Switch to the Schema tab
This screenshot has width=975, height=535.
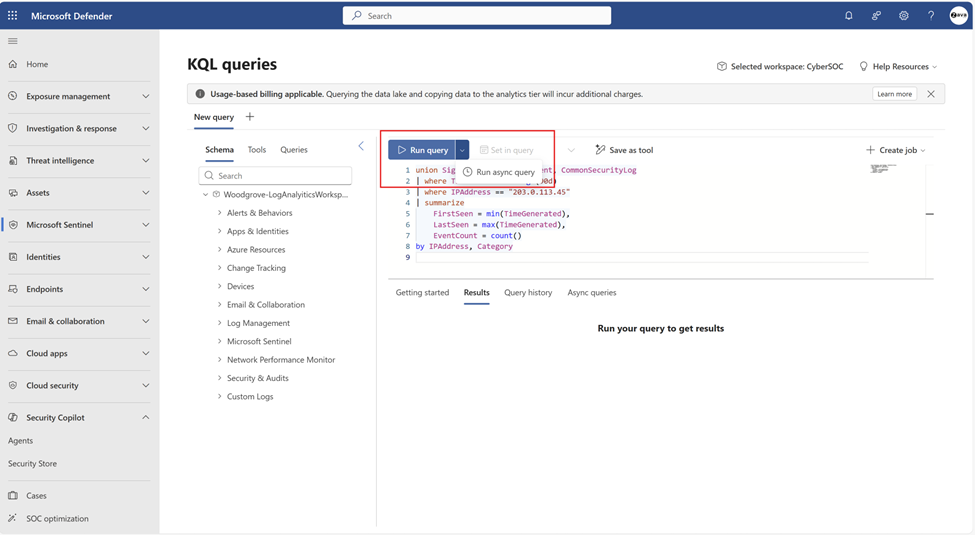tap(219, 149)
